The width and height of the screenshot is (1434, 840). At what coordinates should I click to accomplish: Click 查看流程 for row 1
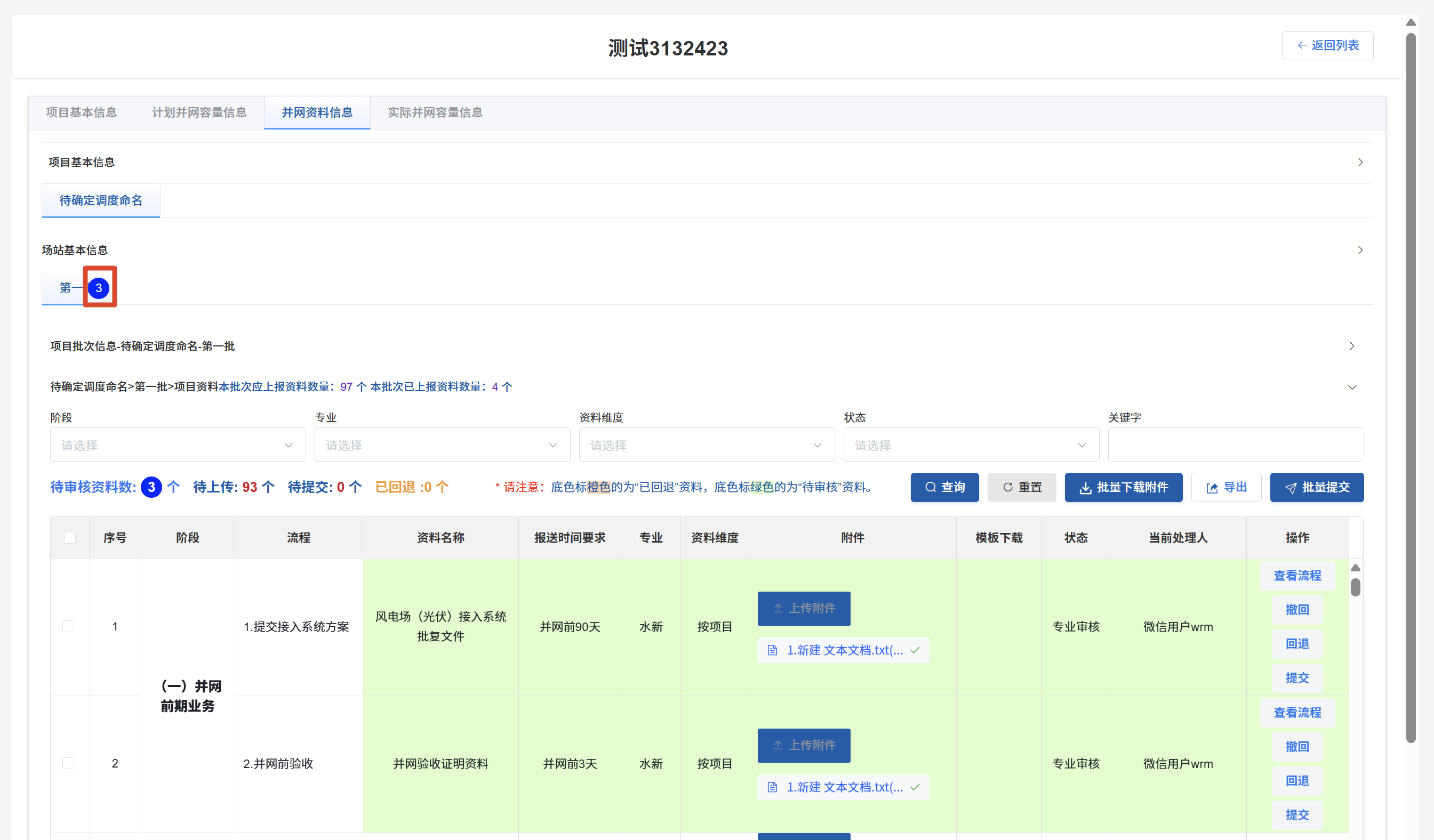(1297, 576)
